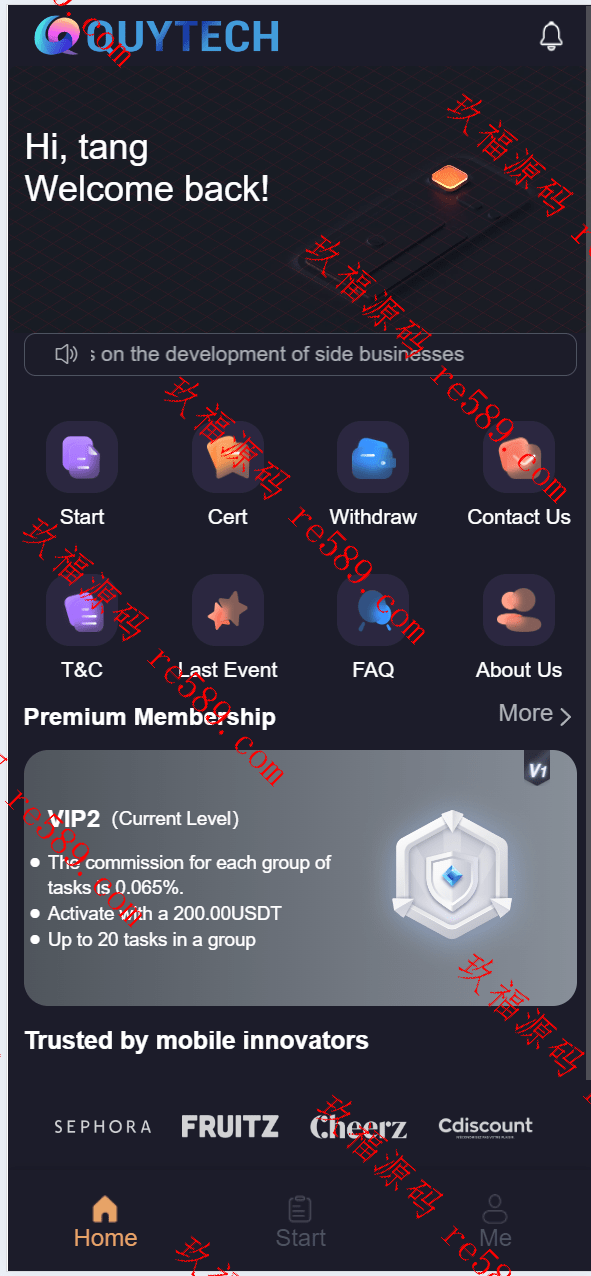Tap the Start document icon
Screen dimensions: 591x1276
[x=82, y=457]
